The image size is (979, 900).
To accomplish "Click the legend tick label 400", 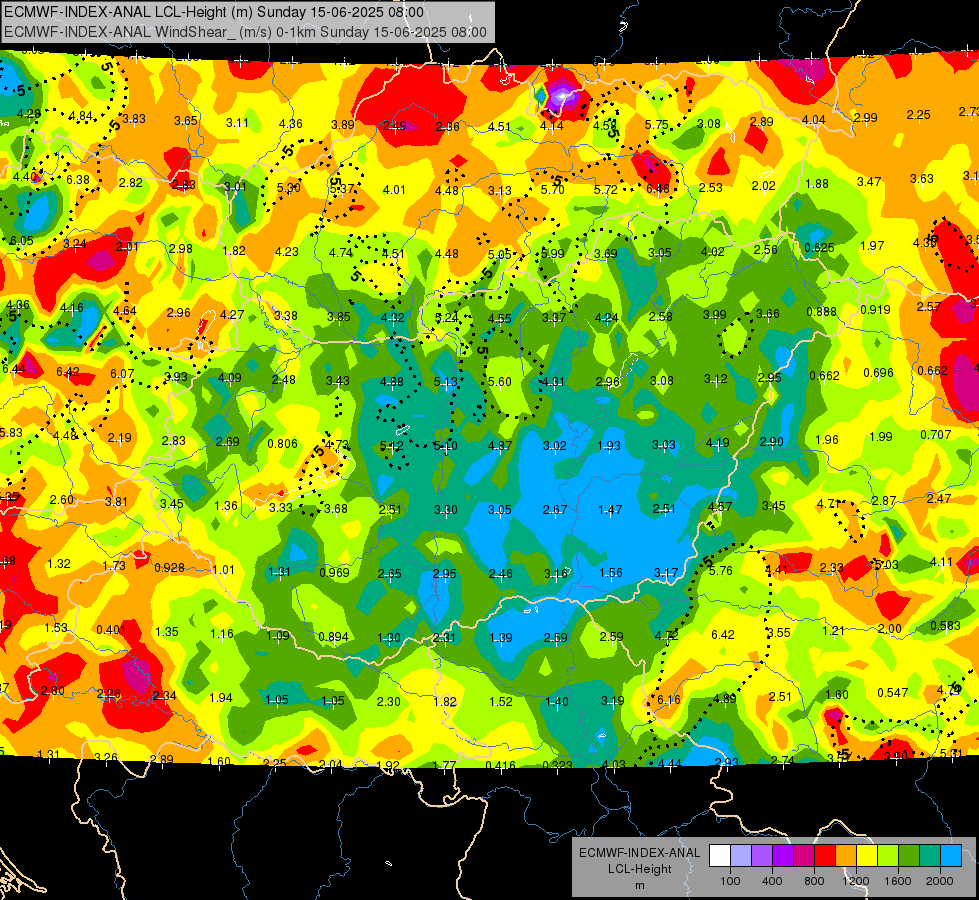I will pyautogui.click(x=772, y=881).
